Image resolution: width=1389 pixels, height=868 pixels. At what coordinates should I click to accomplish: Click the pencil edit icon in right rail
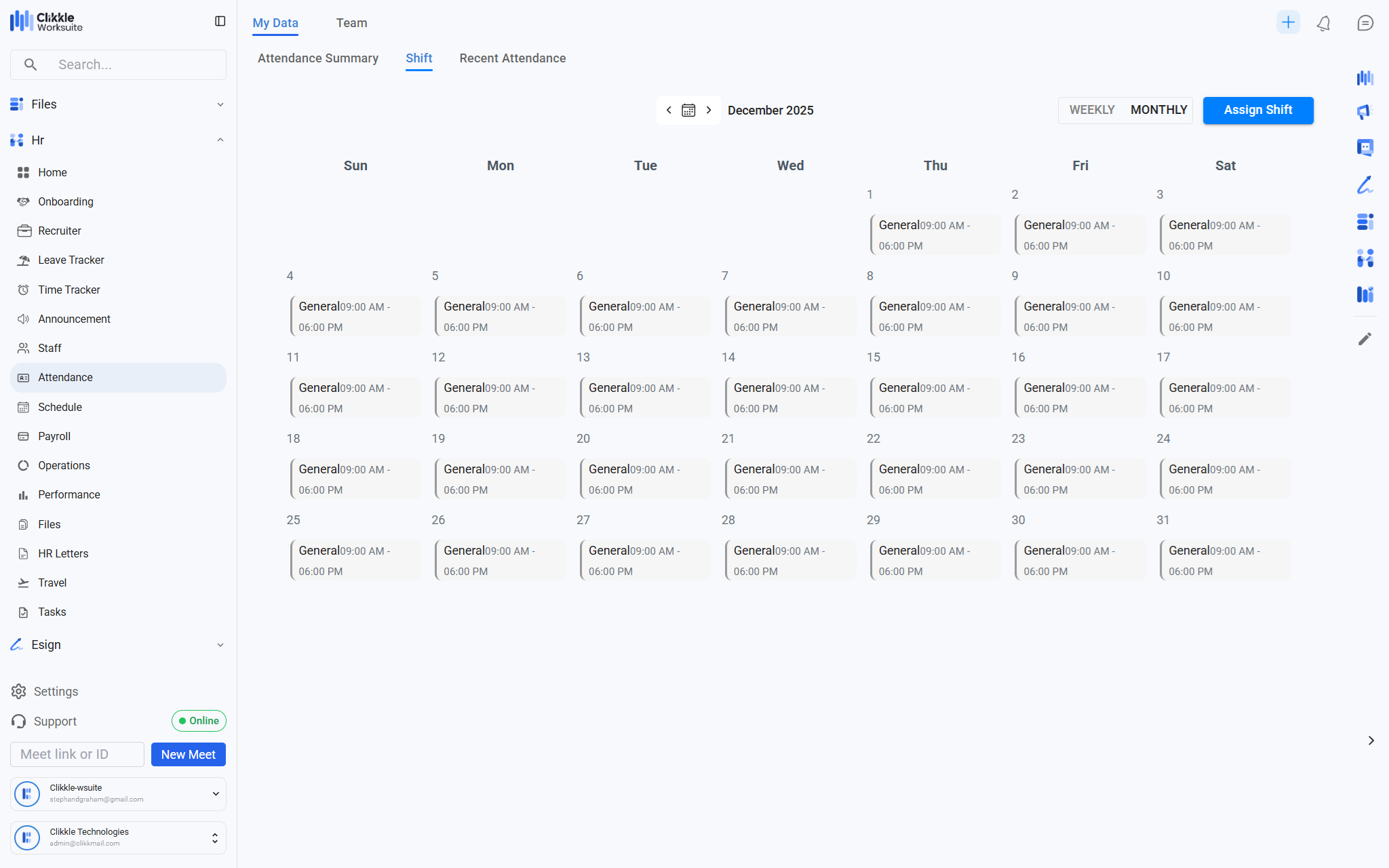(1365, 338)
